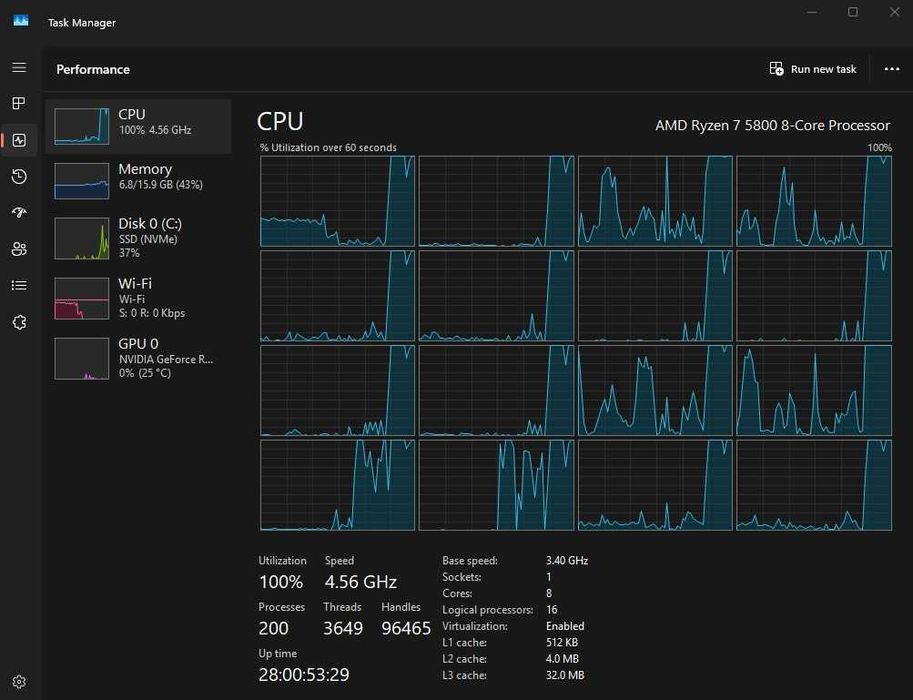This screenshot has height=700, width=913.
Task: Open the Users page icon
Action: point(19,249)
